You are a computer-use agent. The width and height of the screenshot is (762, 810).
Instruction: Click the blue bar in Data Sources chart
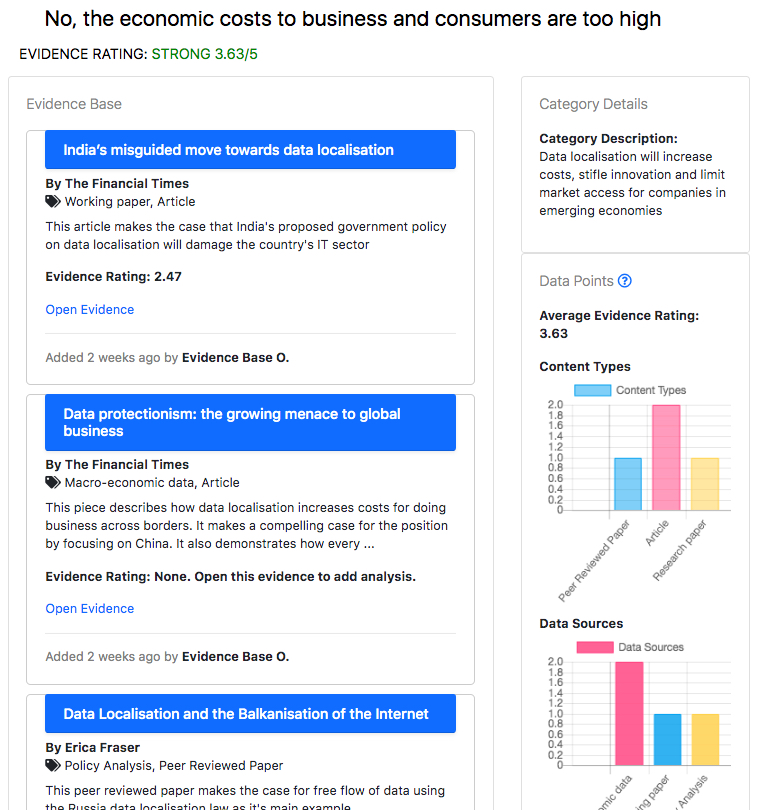(667, 739)
